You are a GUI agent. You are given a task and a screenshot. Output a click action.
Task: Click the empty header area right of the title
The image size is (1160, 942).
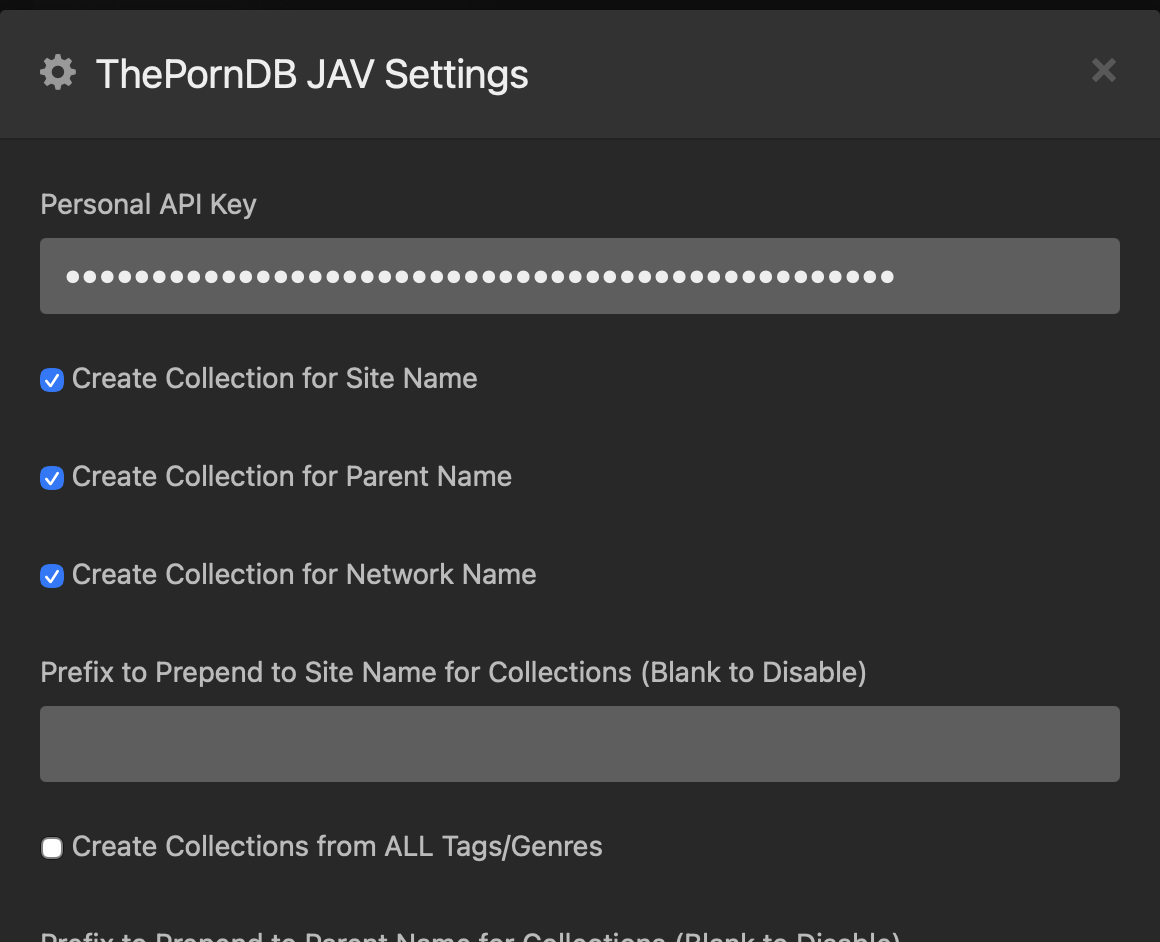(x=800, y=74)
